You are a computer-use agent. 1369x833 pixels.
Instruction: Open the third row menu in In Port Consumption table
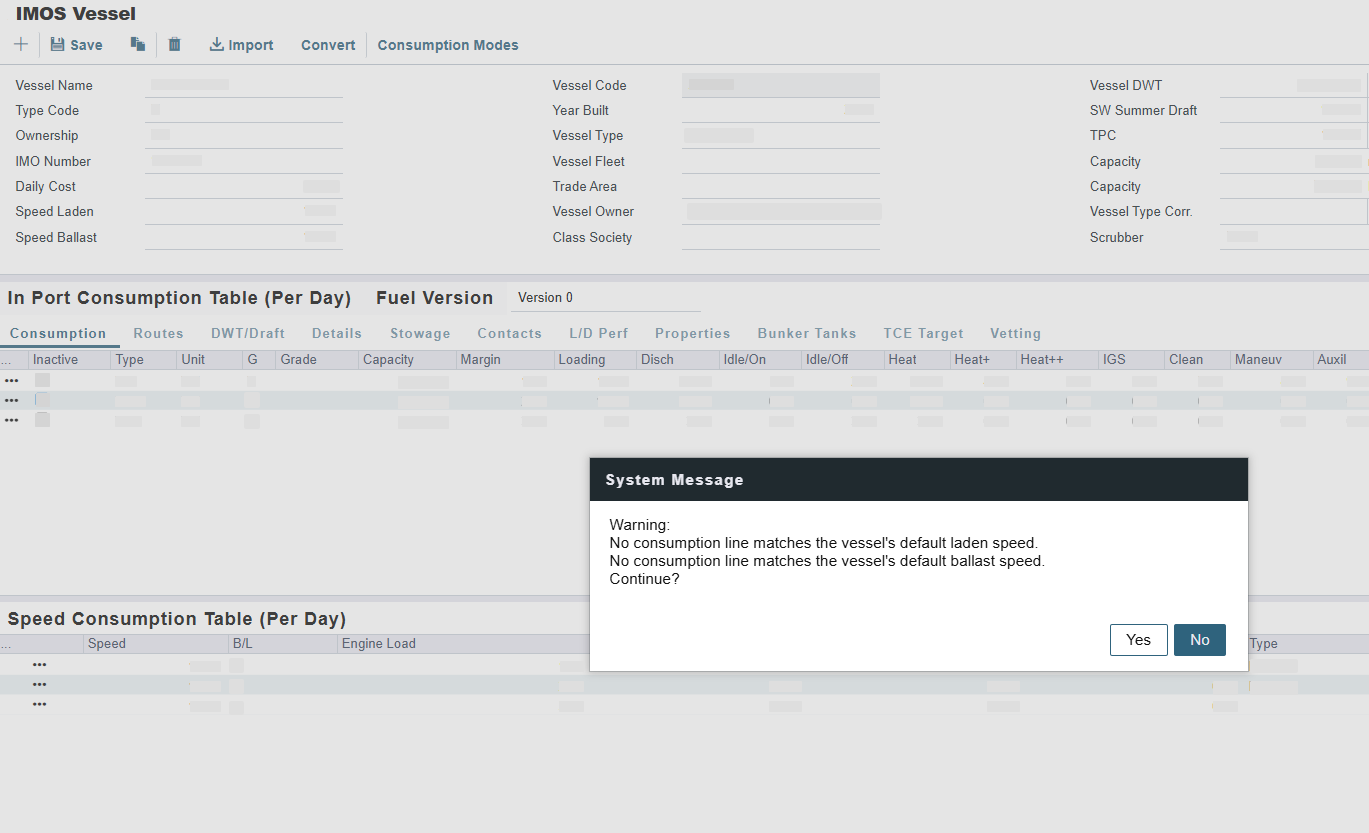click(12, 420)
